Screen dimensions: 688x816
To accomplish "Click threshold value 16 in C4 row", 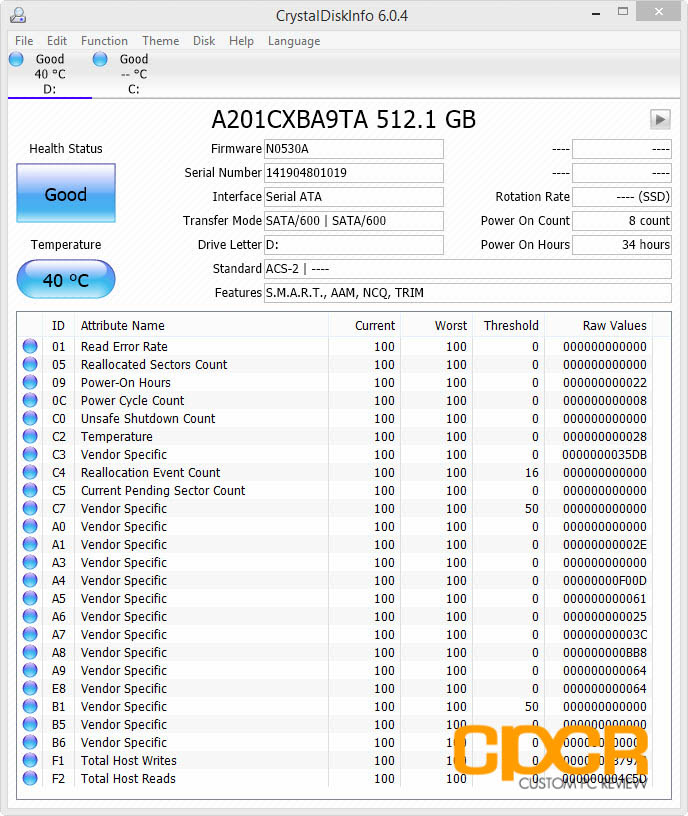I will pyautogui.click(x=531, y=473).
